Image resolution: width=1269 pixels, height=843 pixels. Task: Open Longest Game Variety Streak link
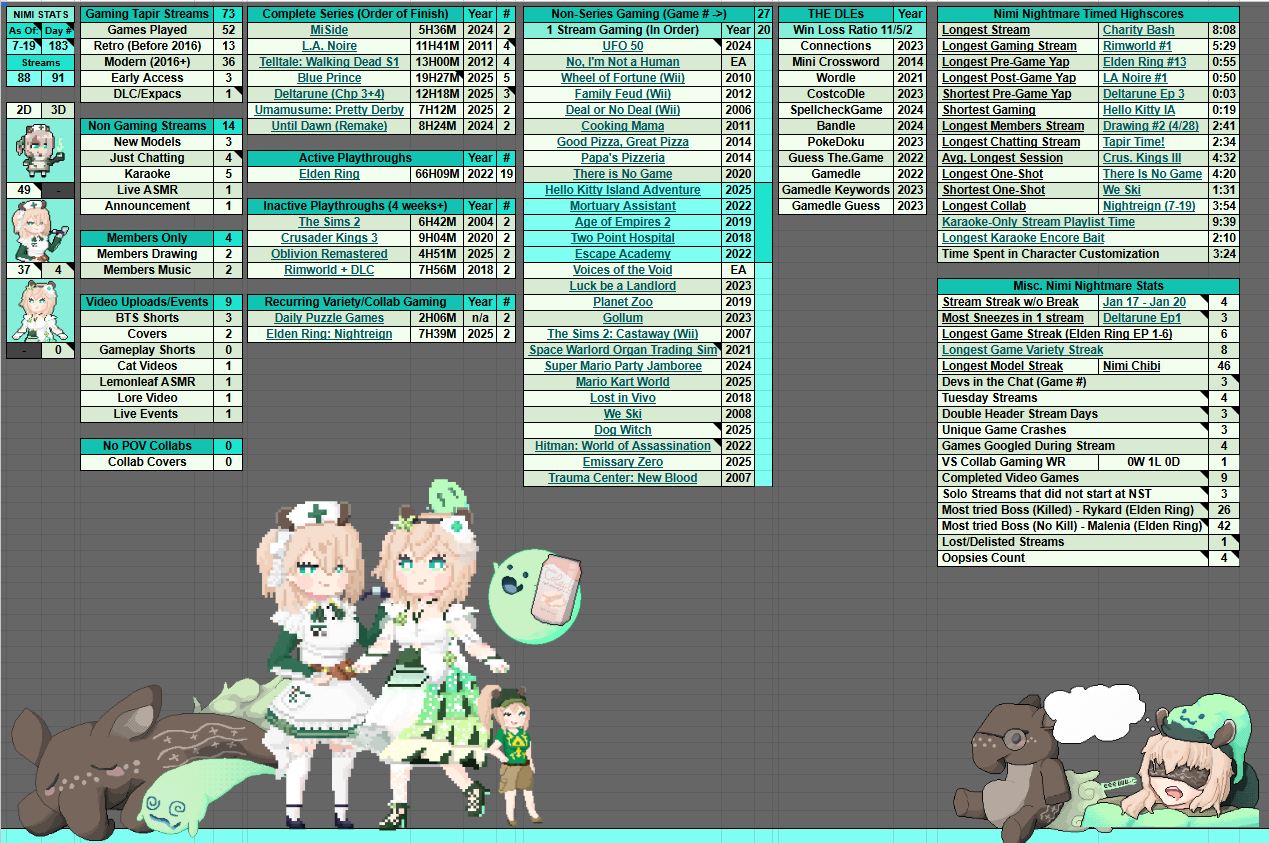pyautogui.click(x=1022, y=350)
